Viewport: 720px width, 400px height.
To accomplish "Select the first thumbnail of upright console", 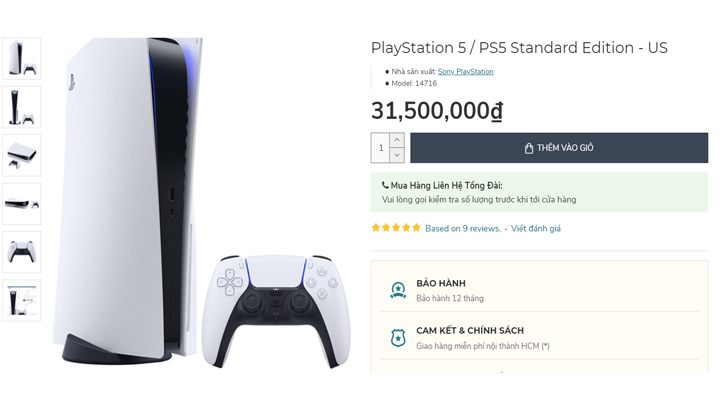I will pyautogui.click(x=22, y=59).
